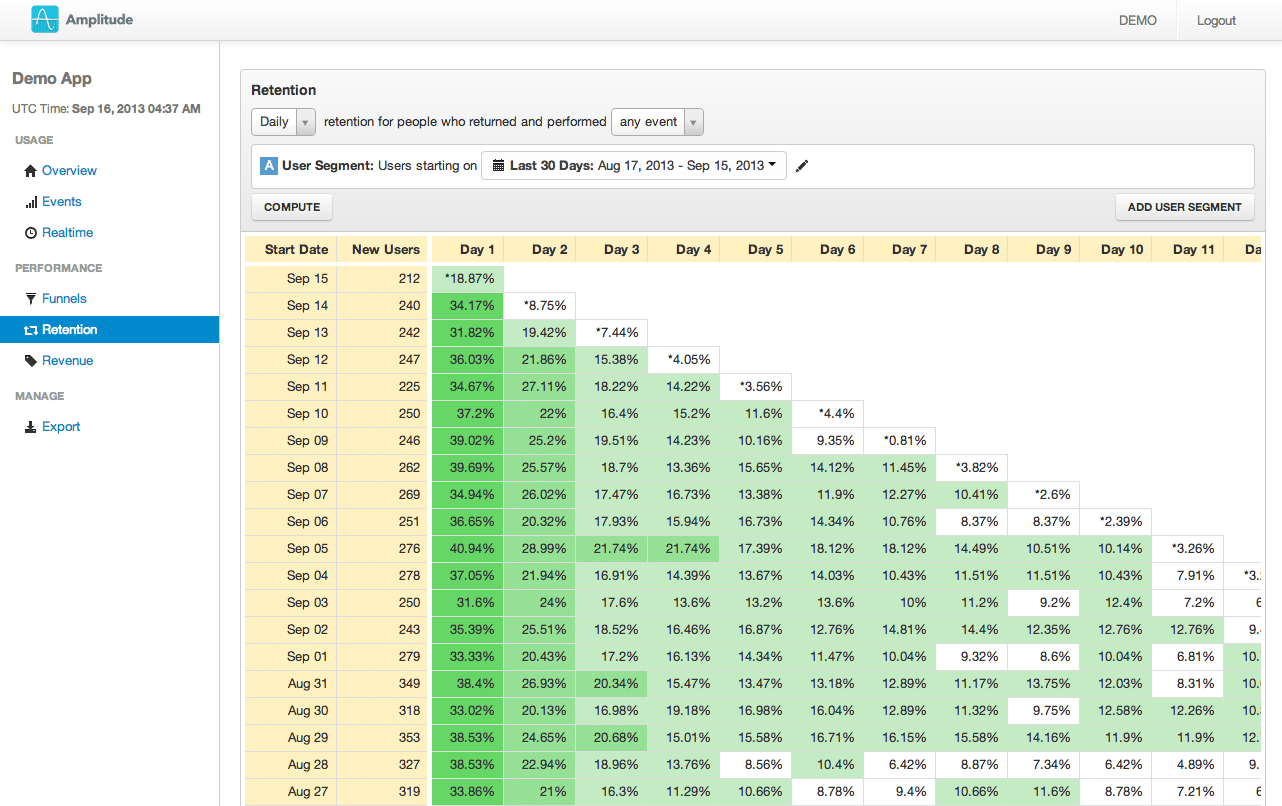The height and width of the screenshot is (806, 1282).
Task: Click the Overview home icon
Action: [30, 171]
